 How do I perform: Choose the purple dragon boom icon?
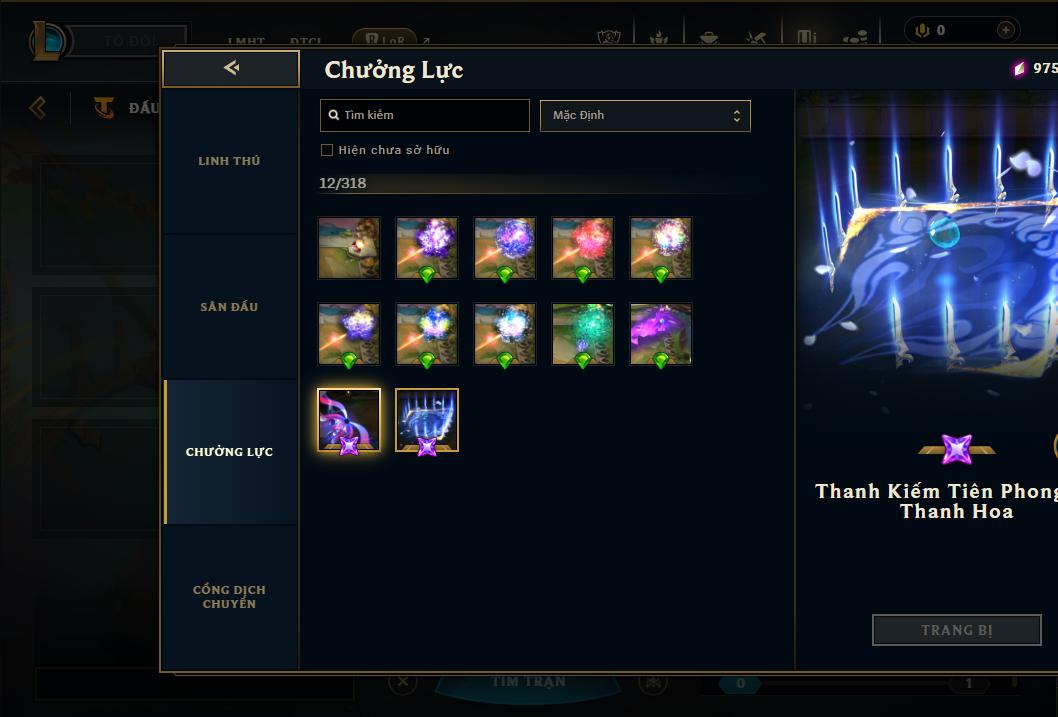[661, 333]
